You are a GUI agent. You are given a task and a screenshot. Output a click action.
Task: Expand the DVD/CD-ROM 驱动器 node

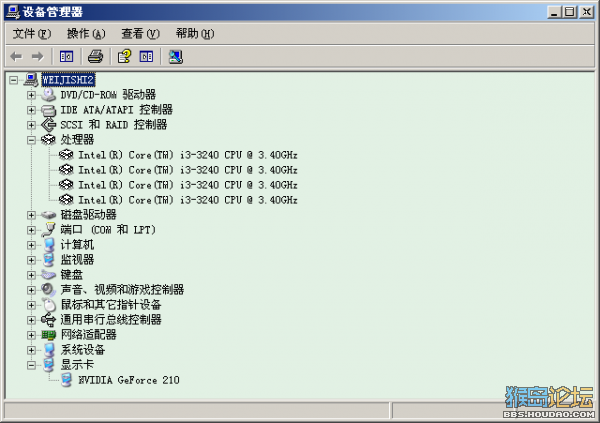pos(31,95)
